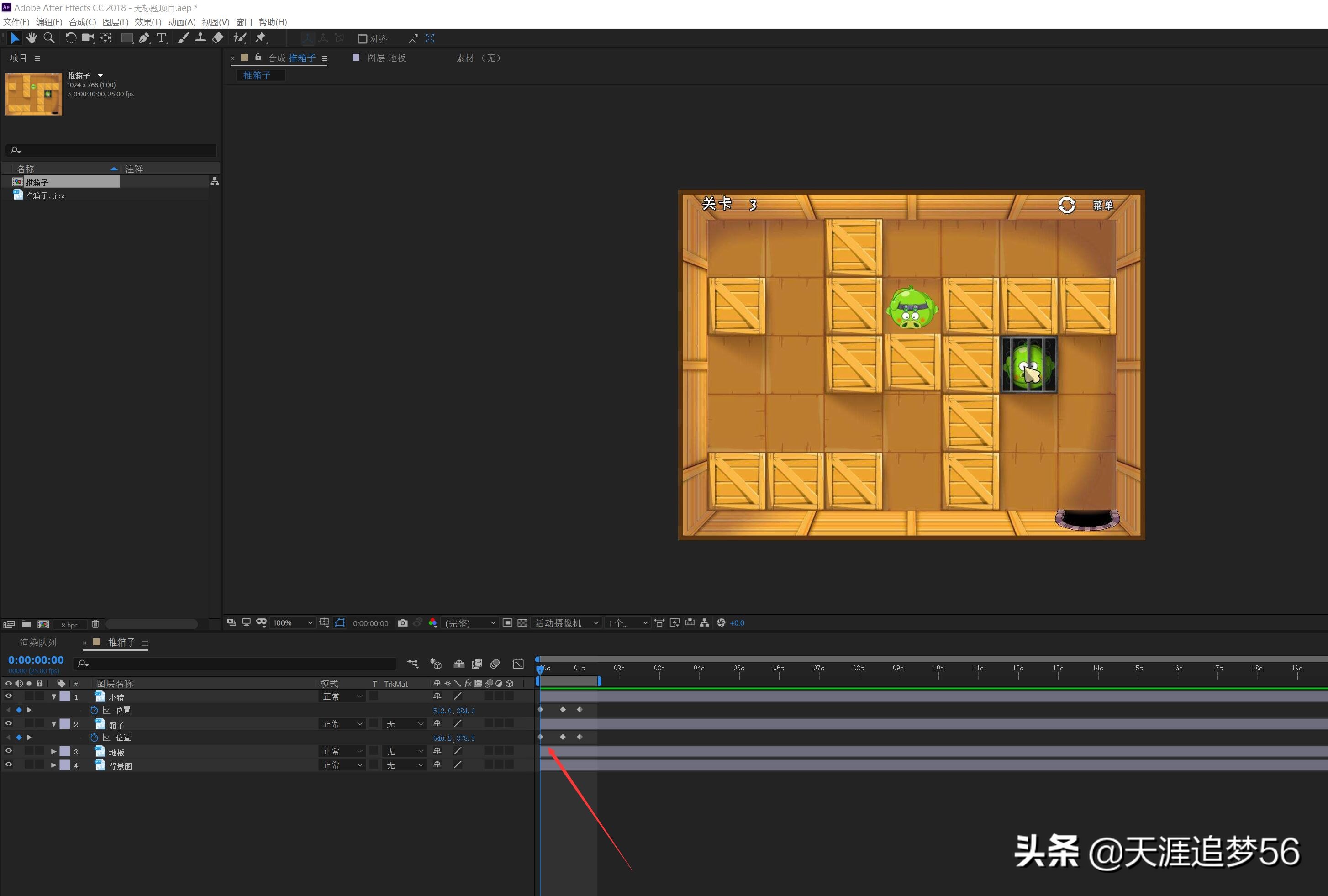Viewport: 1328px width, 896px height.
Task: Enable the 对齐 snapping checkbox
Action: tap(362, 39)
